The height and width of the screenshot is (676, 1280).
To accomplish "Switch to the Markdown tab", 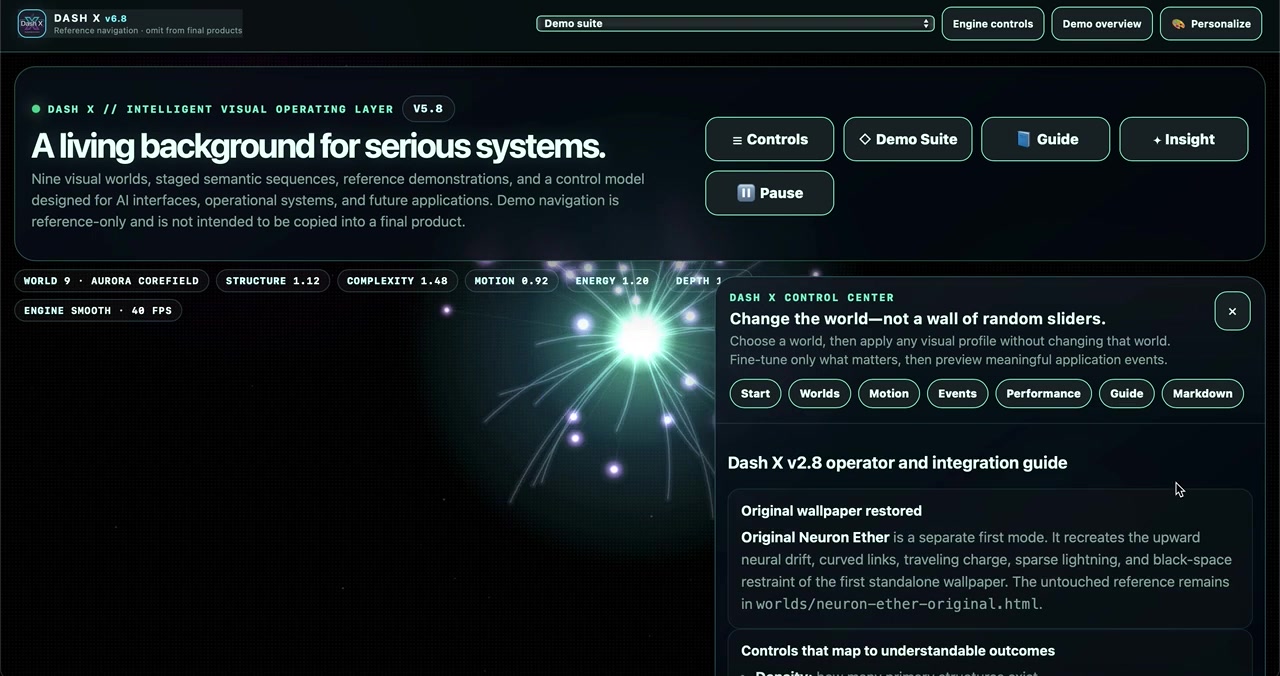I will tap(1203, 393).
